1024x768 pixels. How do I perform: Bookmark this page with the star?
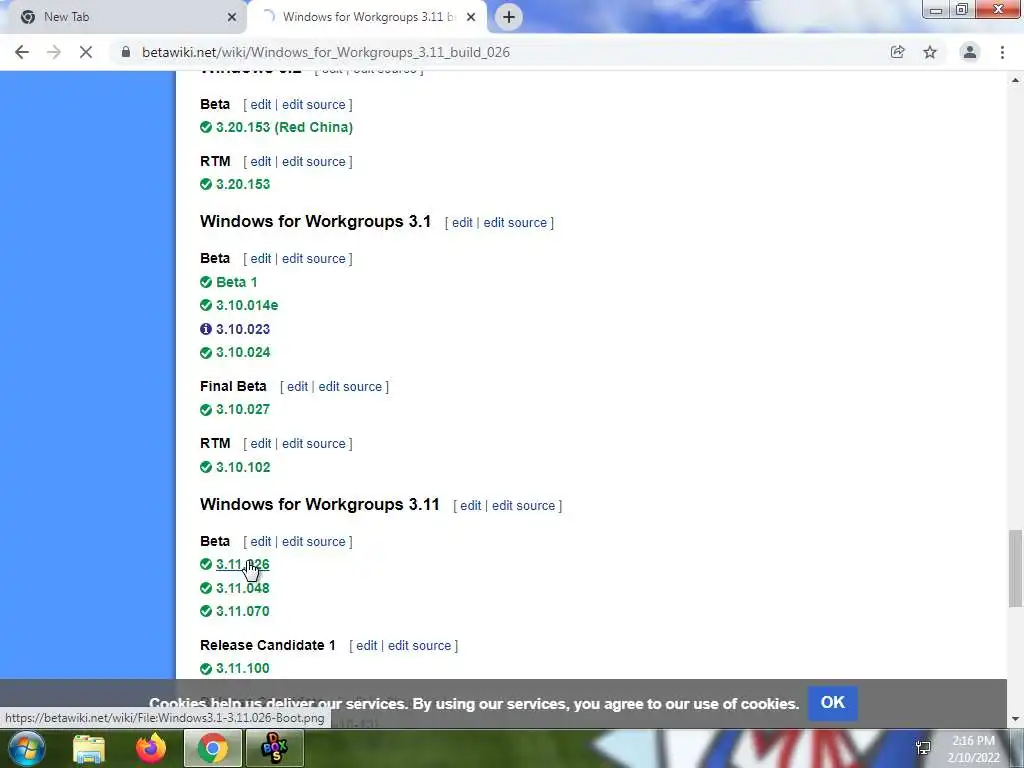coord(930,52)
